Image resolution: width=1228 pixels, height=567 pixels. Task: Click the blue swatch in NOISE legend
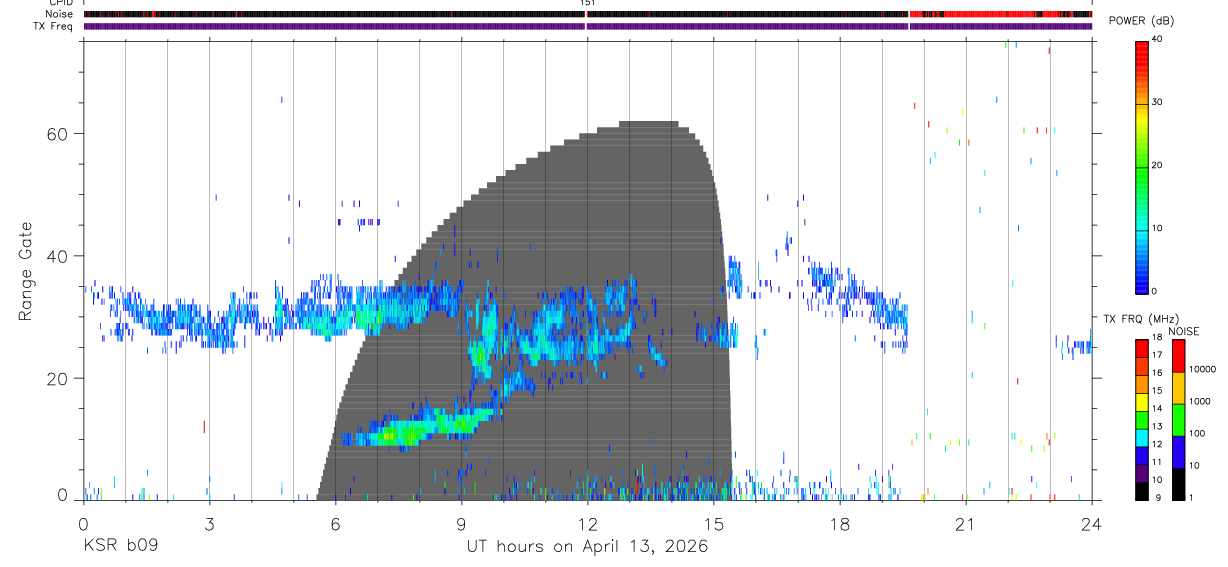[x=1178, y=452]
